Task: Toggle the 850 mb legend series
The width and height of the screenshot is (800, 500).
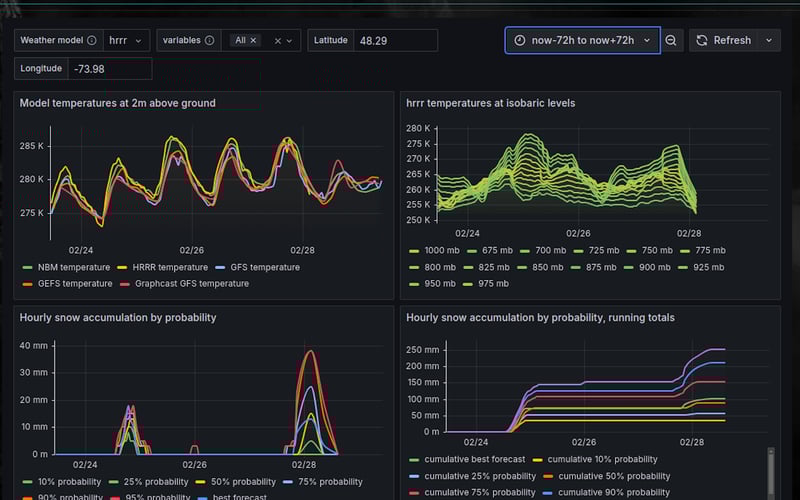Action: (x=547, y=267)
